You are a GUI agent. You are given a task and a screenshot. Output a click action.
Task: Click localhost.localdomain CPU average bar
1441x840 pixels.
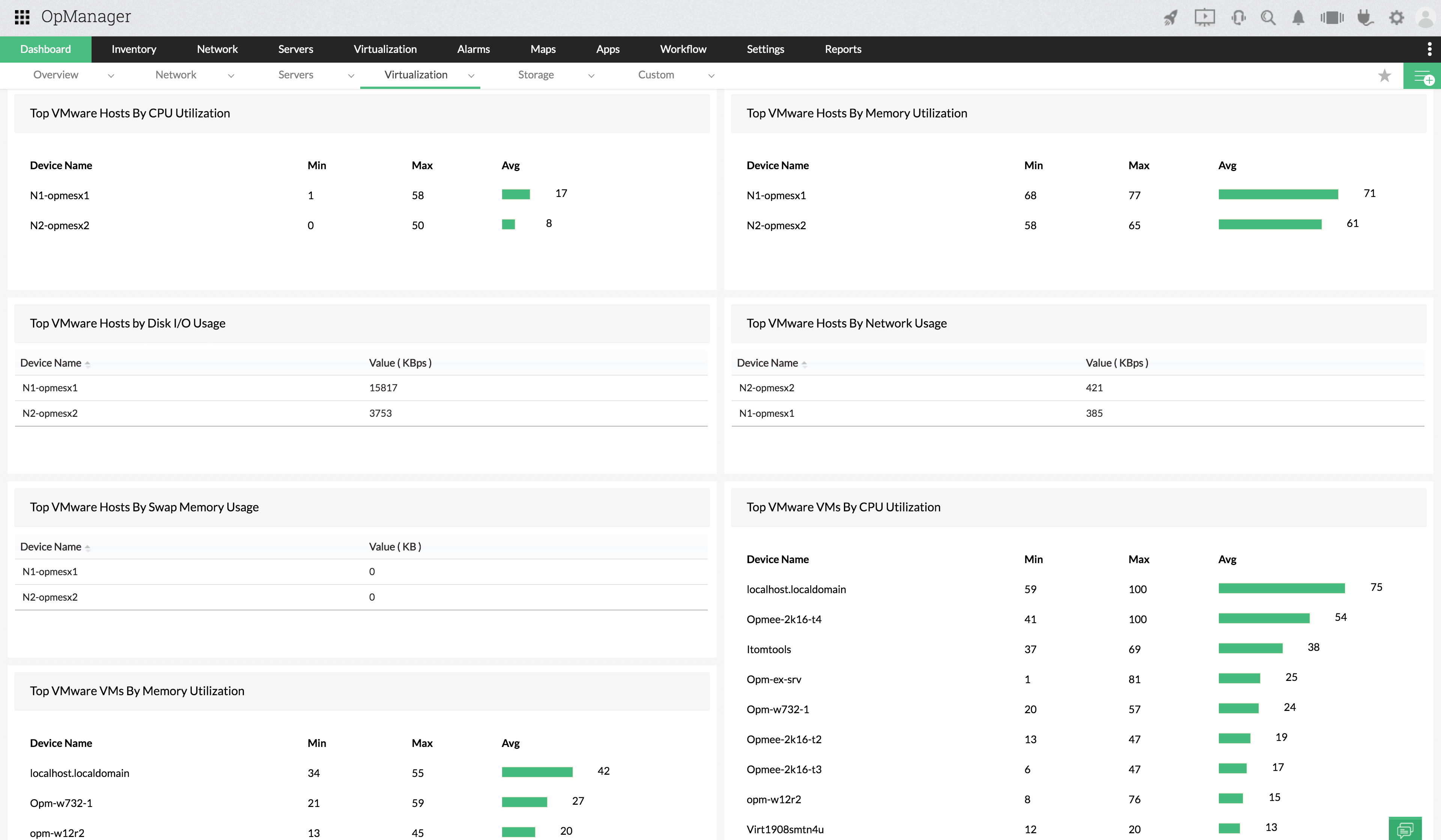click(1281, 588)
